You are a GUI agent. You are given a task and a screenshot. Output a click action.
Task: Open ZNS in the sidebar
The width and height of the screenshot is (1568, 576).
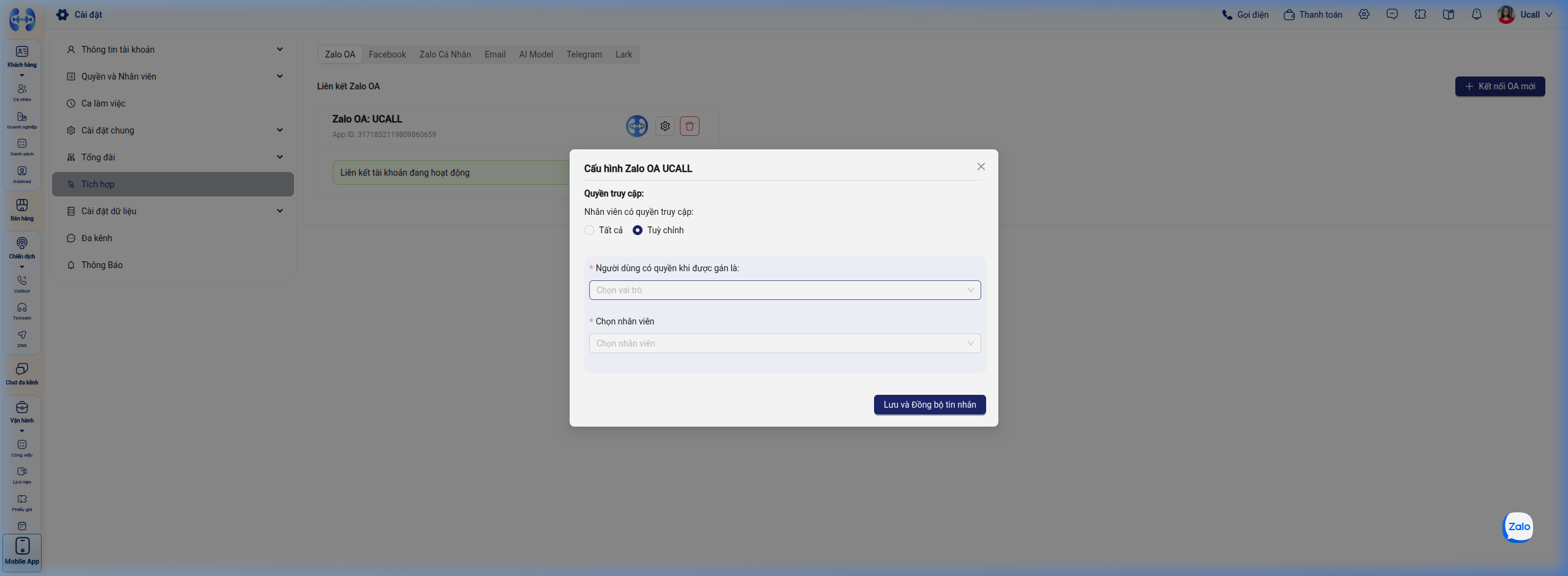pyautogui.click(x=22, y=338)
